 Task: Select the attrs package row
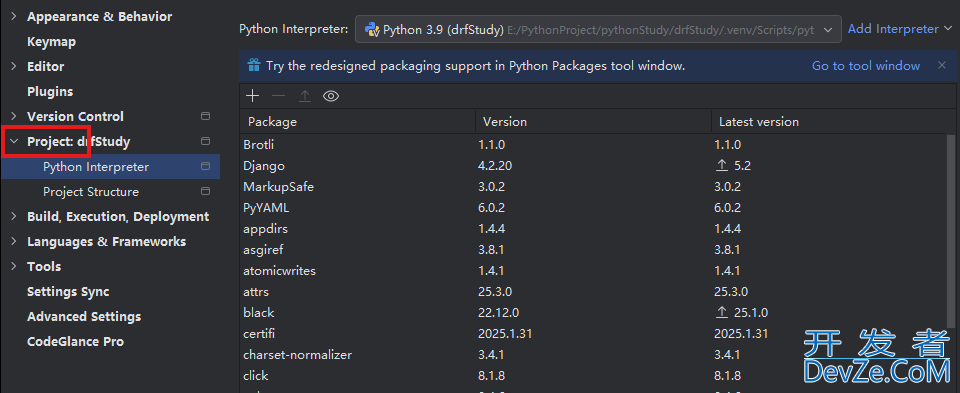pos(593,291)
